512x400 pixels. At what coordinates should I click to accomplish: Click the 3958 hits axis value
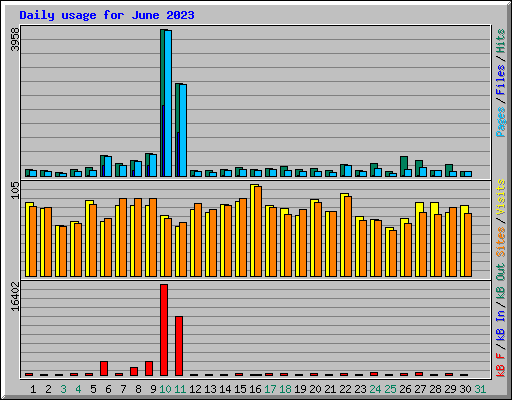click(x=15, y=39)
